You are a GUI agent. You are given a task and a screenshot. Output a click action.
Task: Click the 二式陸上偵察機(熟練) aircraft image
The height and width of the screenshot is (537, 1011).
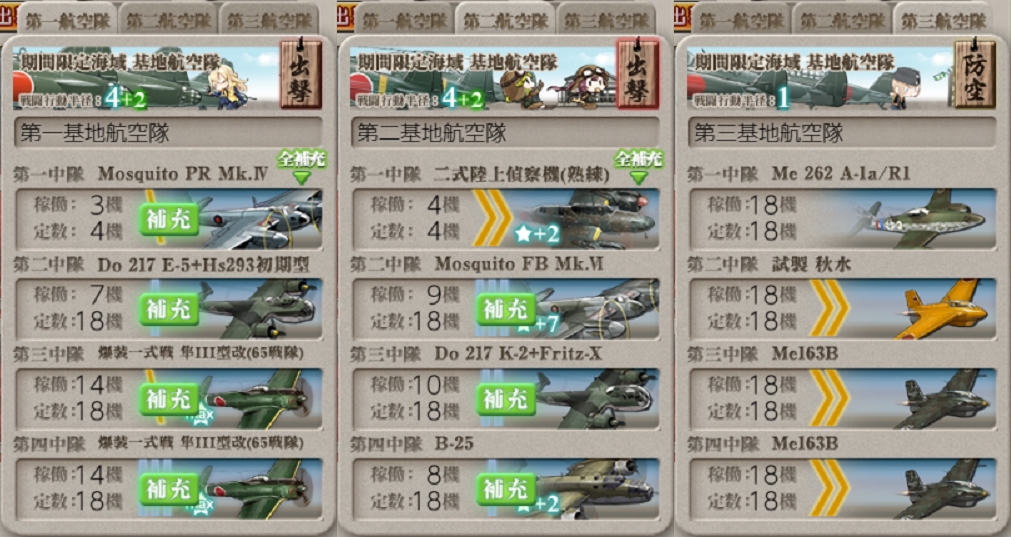pyautogui.click(x=590, y=219)
